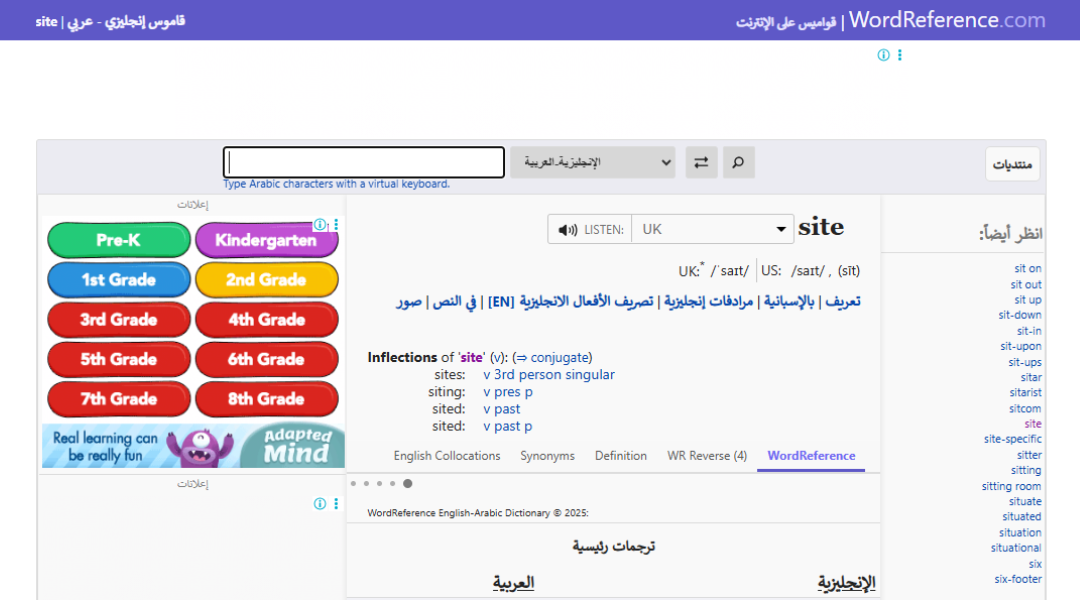1080x600 pixels.
Task: Open 'sit-ups' in the see-also list
Action: pos(1025,362)
